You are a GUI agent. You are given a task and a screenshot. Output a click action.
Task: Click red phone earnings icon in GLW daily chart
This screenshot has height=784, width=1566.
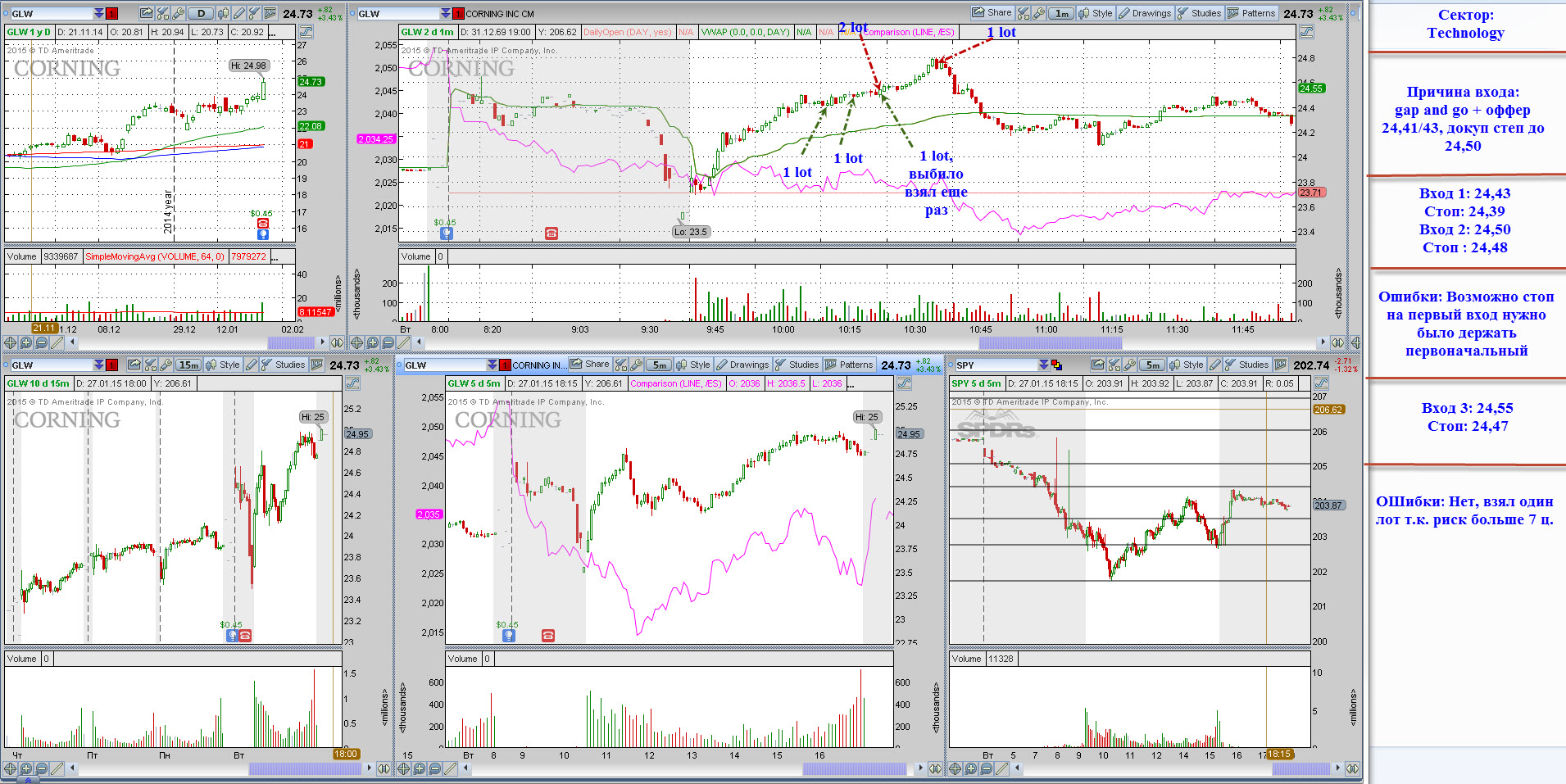tap(262, 223)
